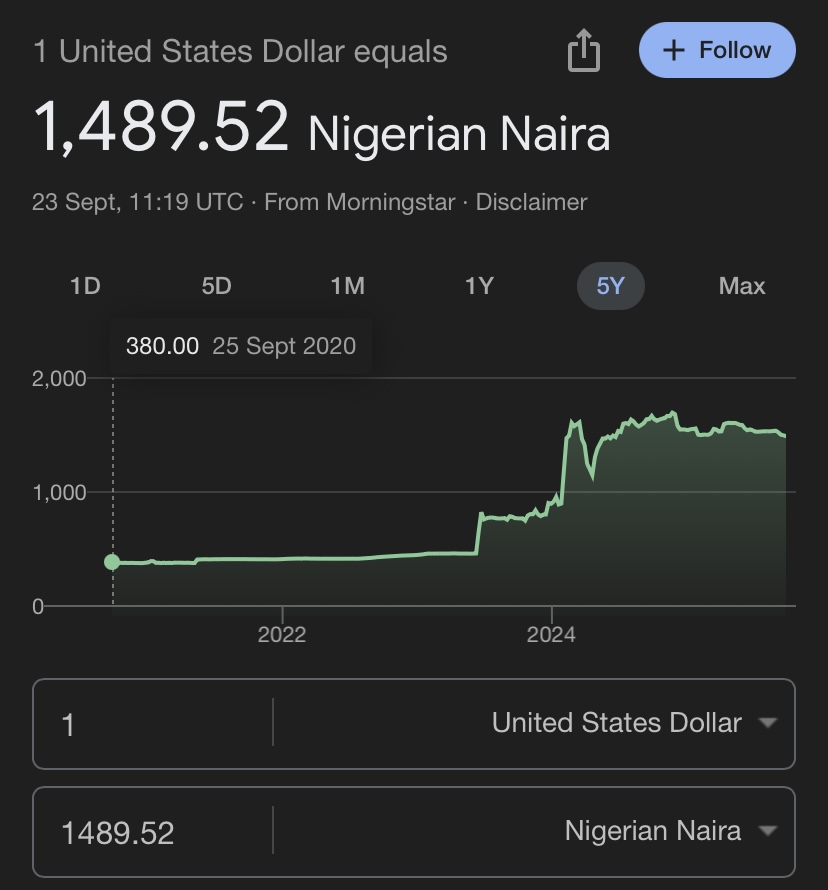Viewport: 828px width, 890px height.
Task: Show the 1Y chart range
Action: 479,286
